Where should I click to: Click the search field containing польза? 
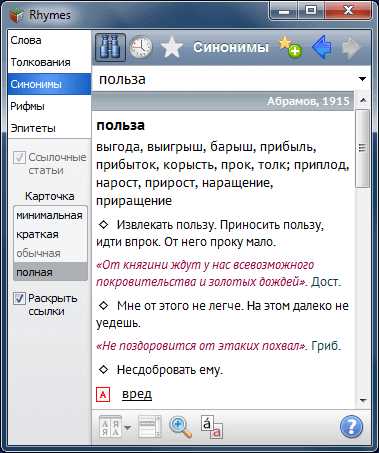tap(224, 79)
